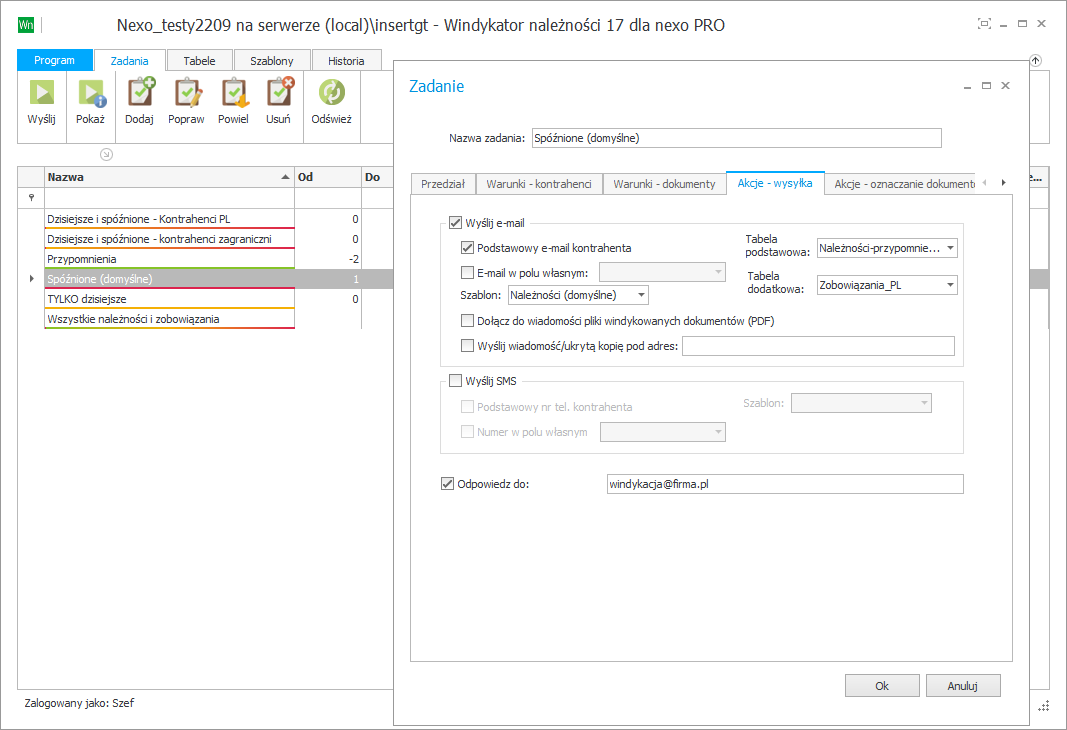Open the Szablon Należności dropdown
Viewport: 1067px width, 730px height.
[x=641, y=295]
